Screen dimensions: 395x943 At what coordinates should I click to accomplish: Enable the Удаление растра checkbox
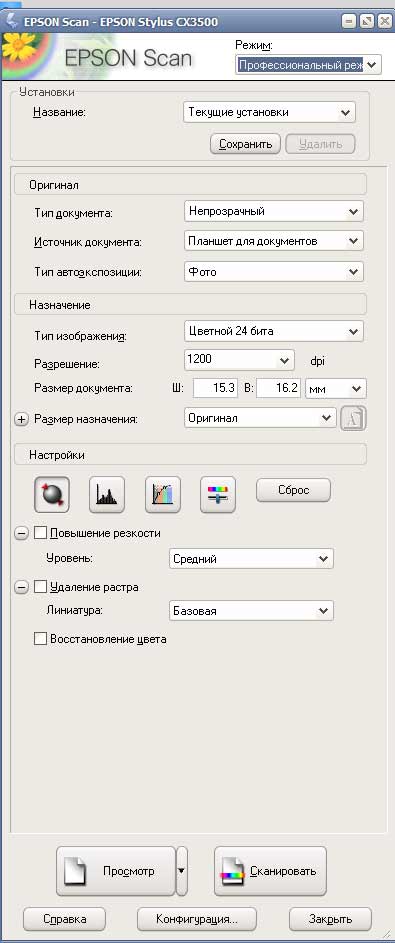[x=40, y=586]
